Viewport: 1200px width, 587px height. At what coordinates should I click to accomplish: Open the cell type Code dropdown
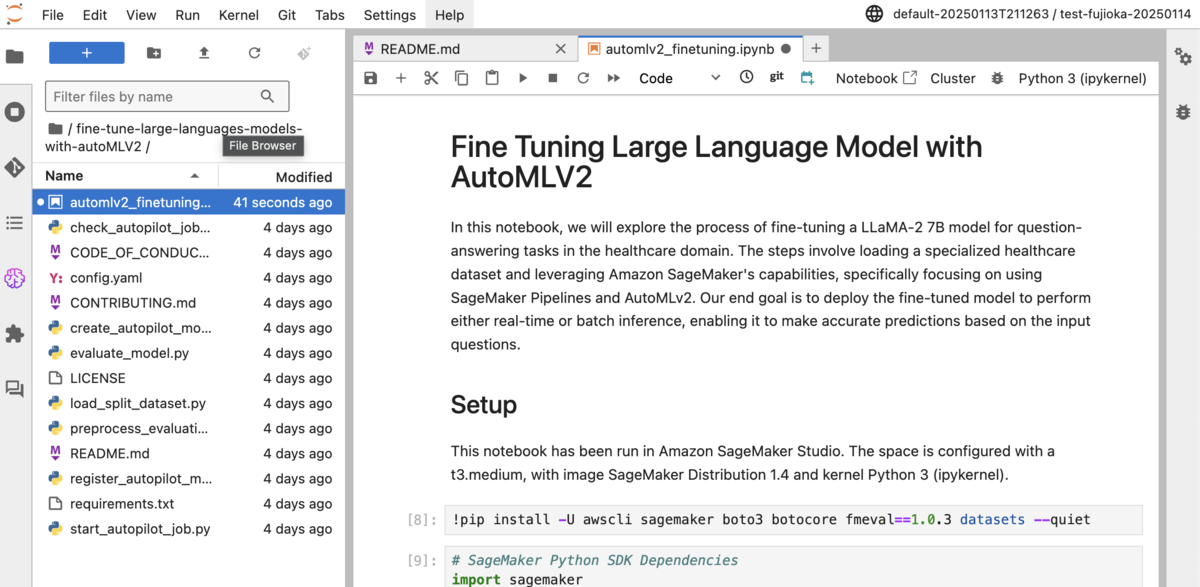pos(679,78)
